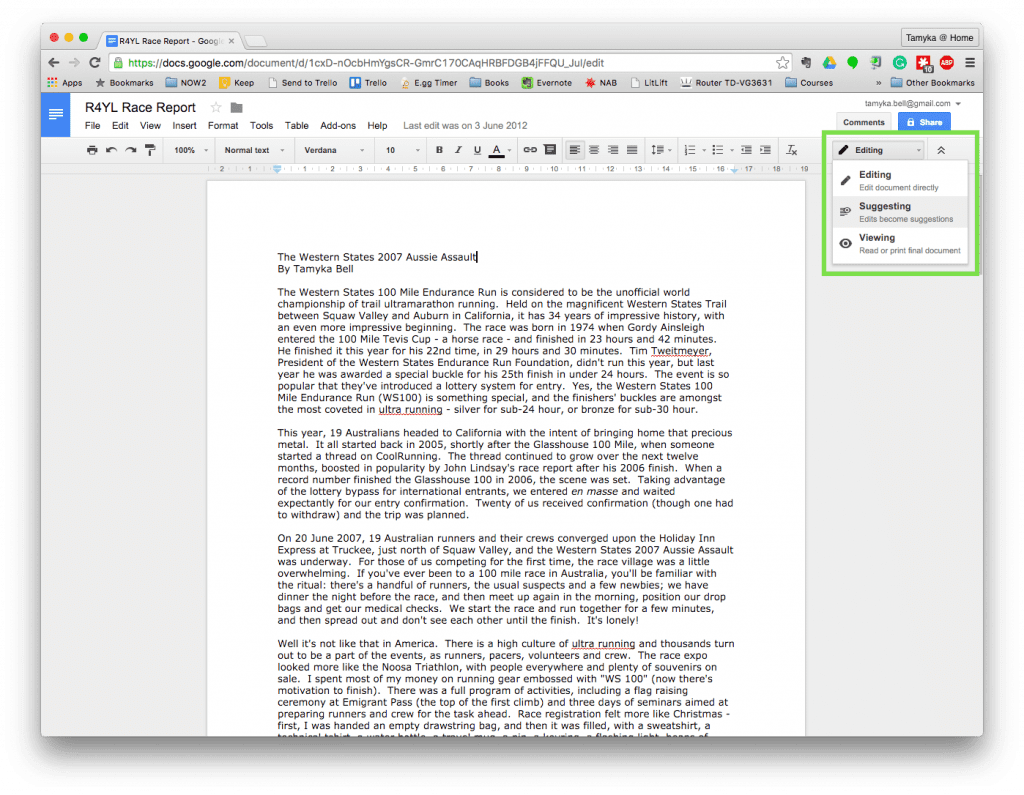
Task: Open the Other Bookmarks folder
Action: coord(933,83)
